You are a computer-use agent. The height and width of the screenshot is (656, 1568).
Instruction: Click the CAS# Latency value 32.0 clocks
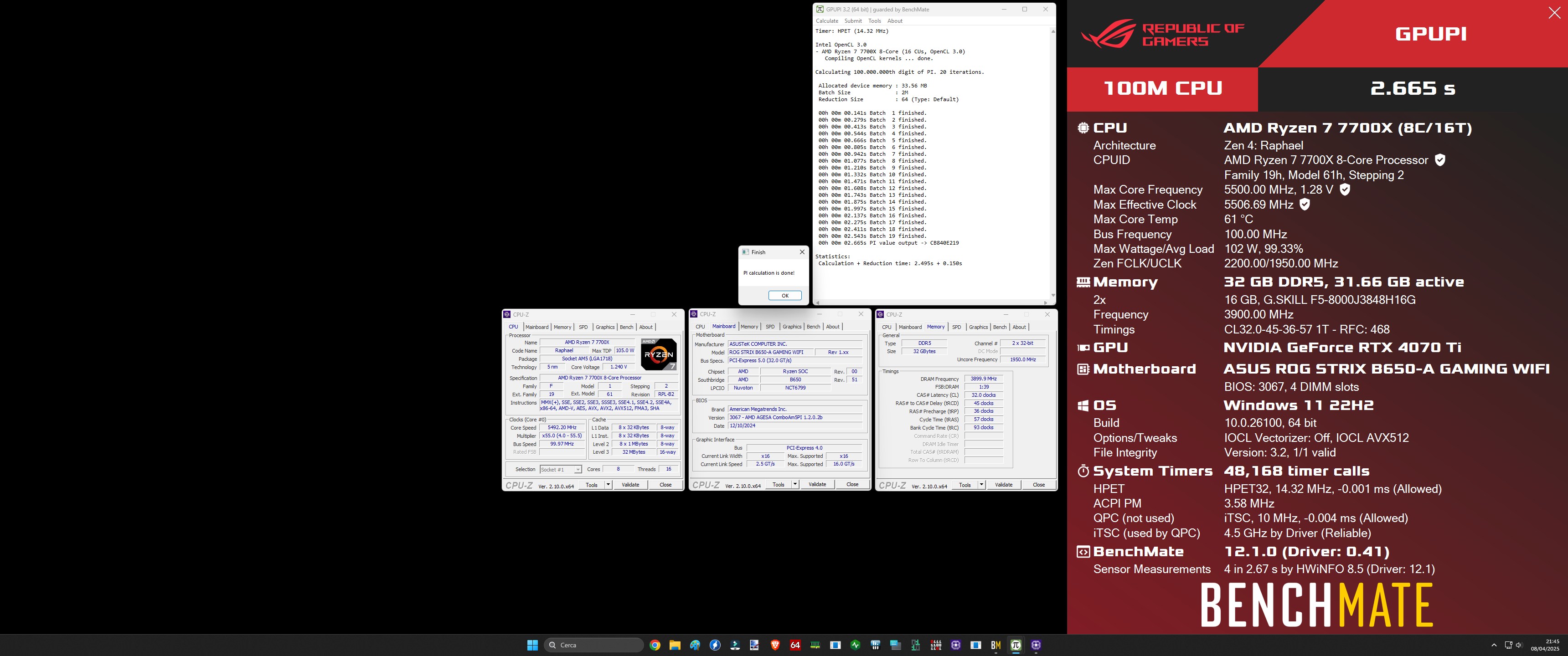click(x=984, y=395)
